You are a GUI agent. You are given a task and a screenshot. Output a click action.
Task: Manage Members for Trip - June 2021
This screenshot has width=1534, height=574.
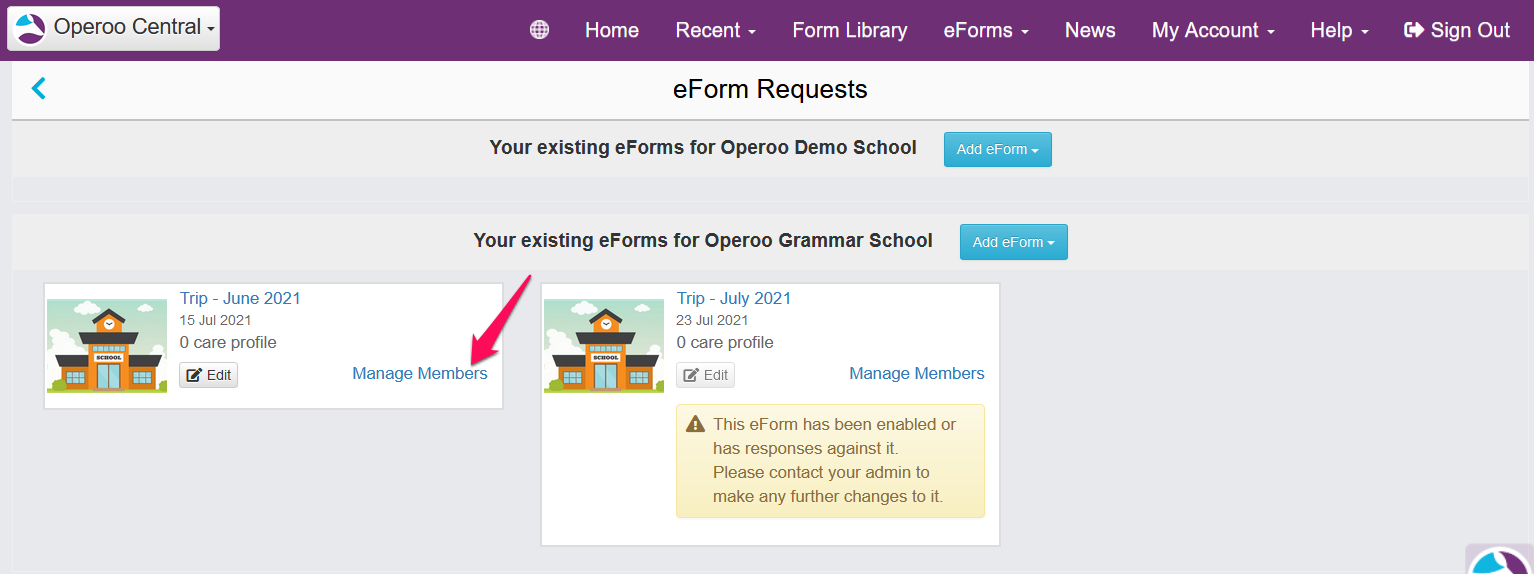[x=419, y=373]
